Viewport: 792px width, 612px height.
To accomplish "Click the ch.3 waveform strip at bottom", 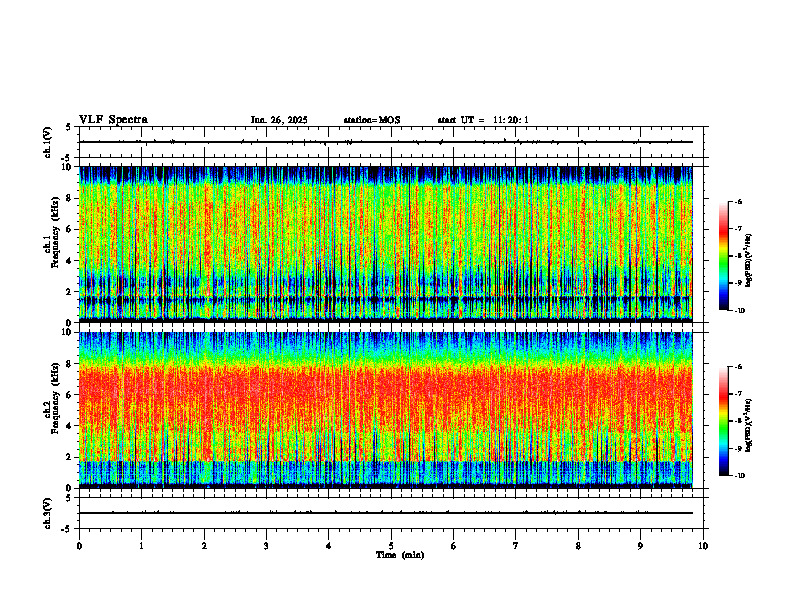I will point(391,513).
